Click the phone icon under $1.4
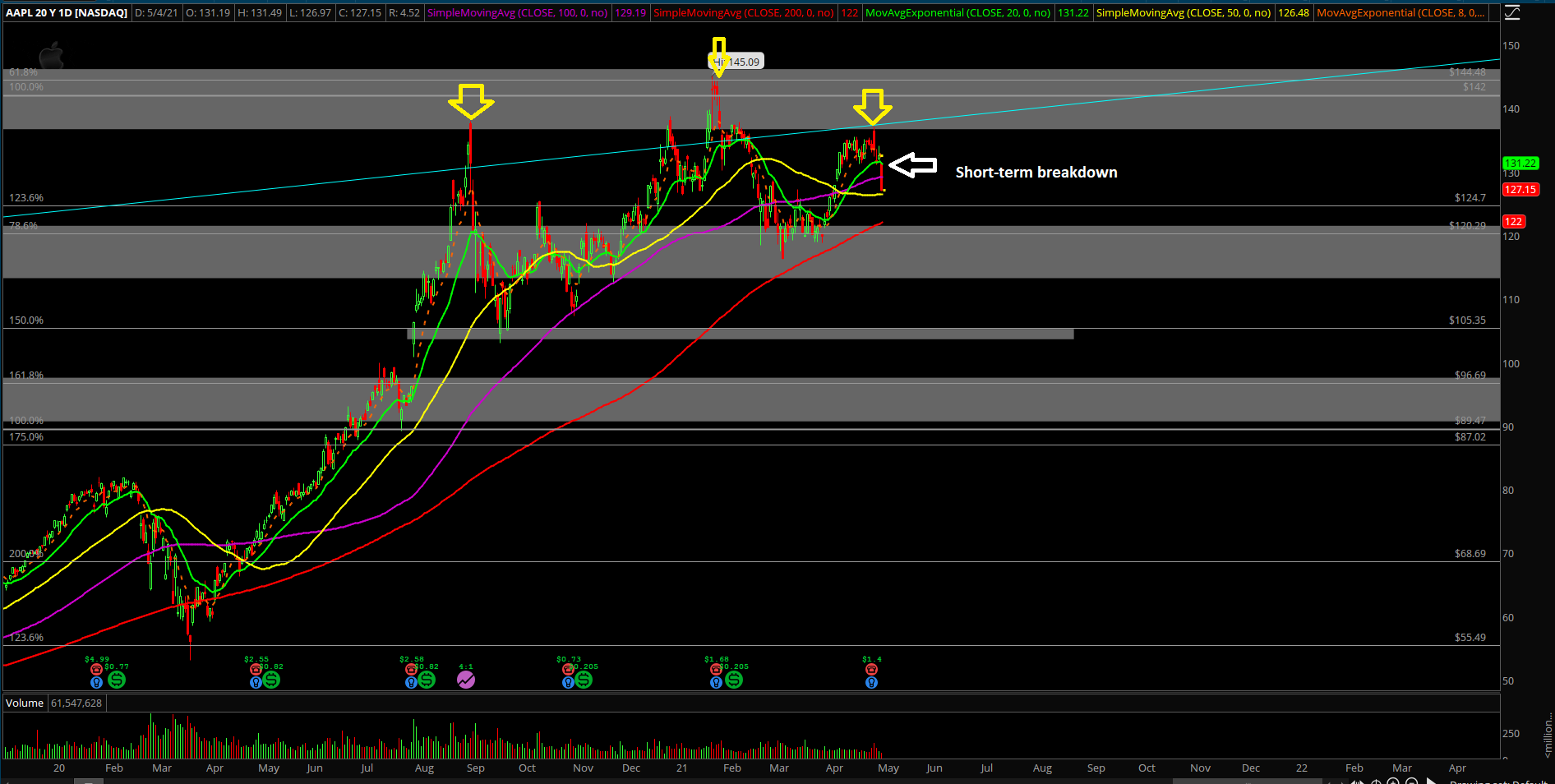Screen dimensions: 1555x784 point(871,670)
